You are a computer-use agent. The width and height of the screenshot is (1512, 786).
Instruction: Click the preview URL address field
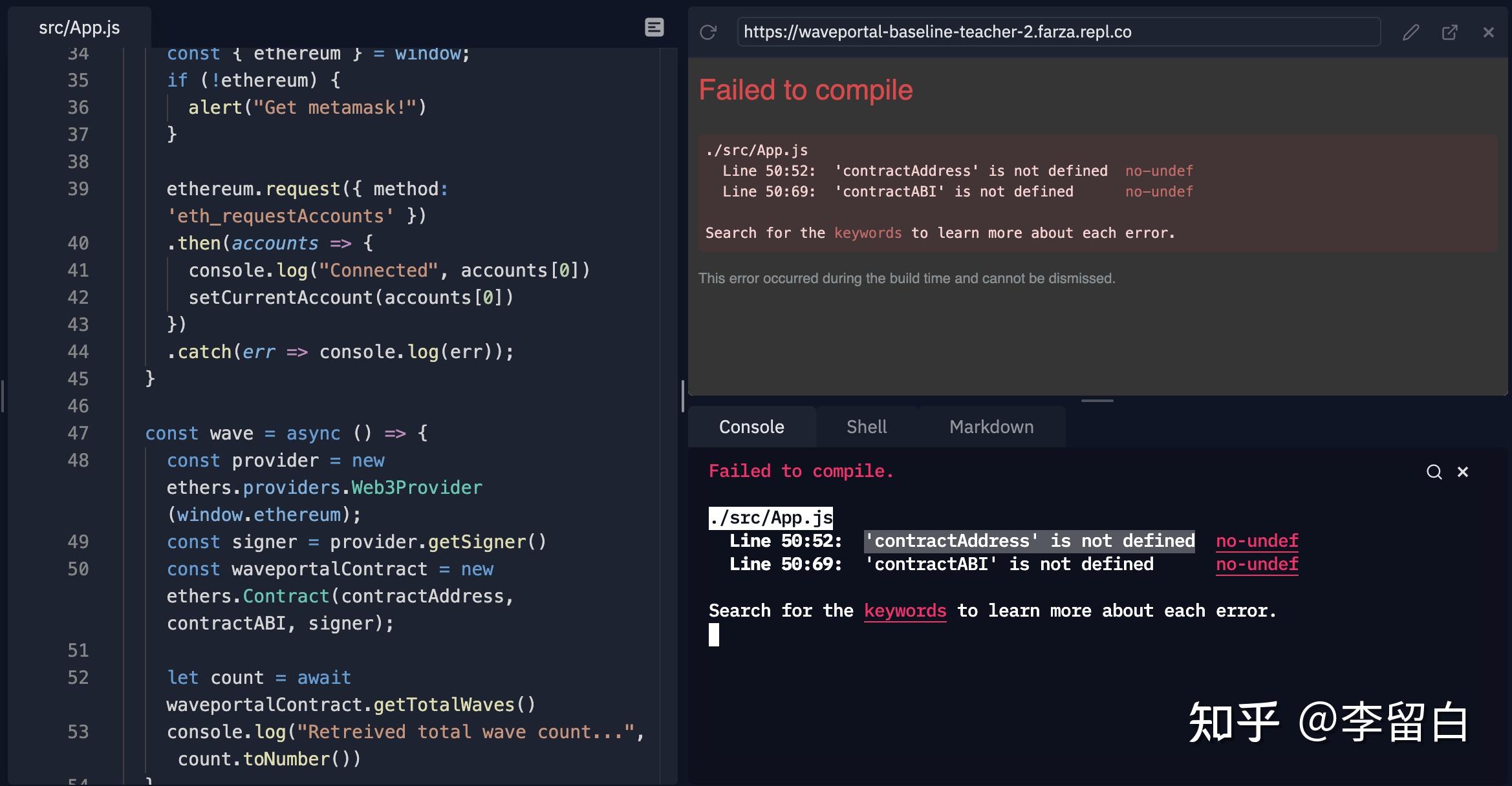[1059, 32]
